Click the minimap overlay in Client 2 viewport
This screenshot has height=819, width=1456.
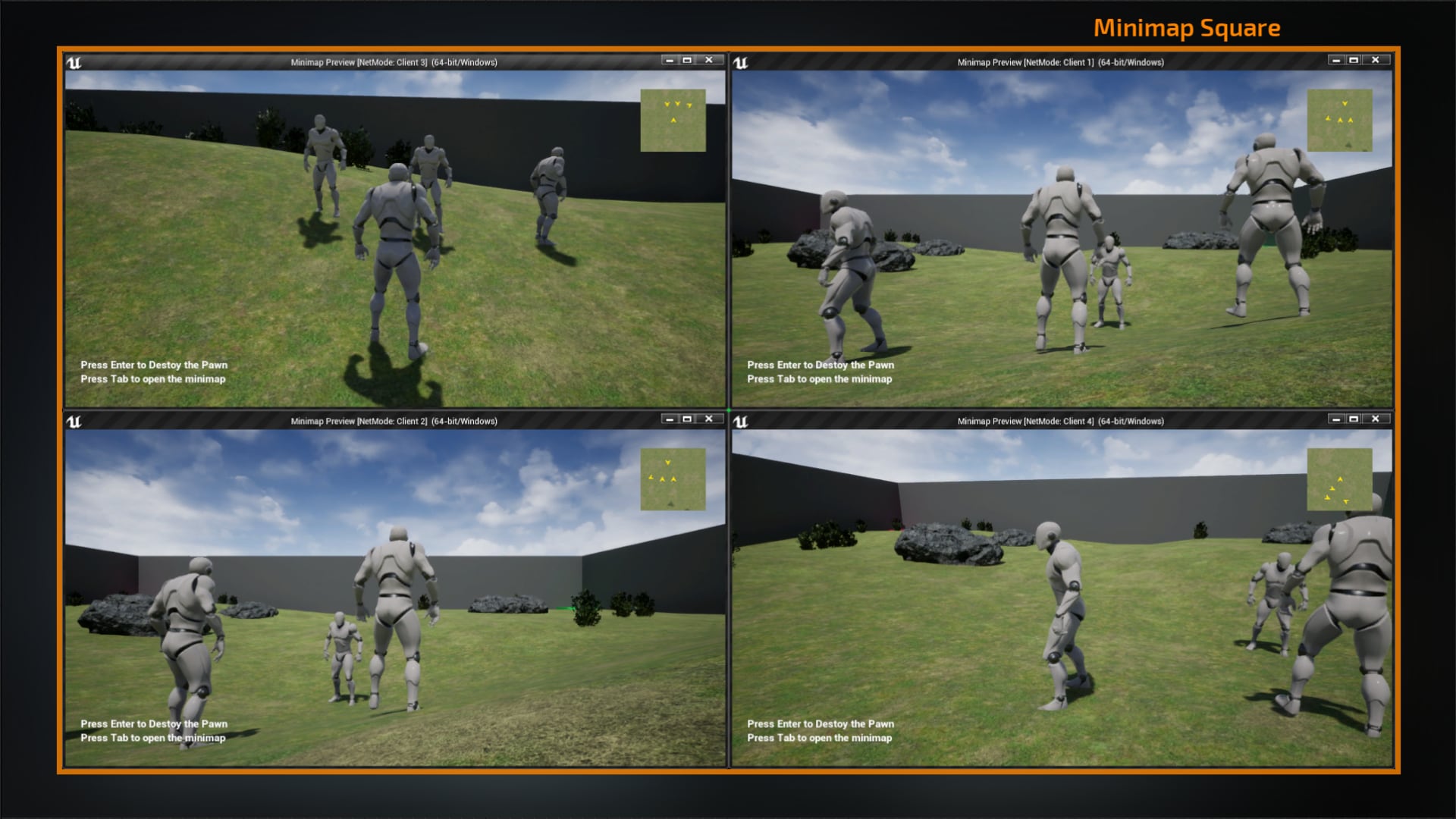[x=673, y=480]
